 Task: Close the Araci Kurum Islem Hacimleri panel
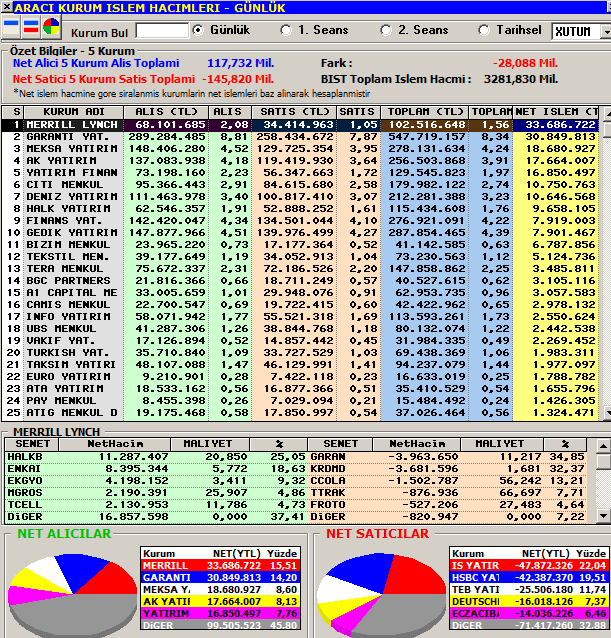point(7,7)
